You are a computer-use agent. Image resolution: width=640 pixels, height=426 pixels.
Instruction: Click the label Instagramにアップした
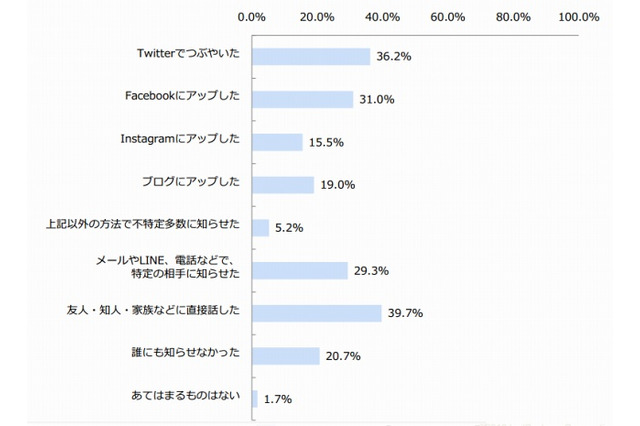[x=179, y=143]
